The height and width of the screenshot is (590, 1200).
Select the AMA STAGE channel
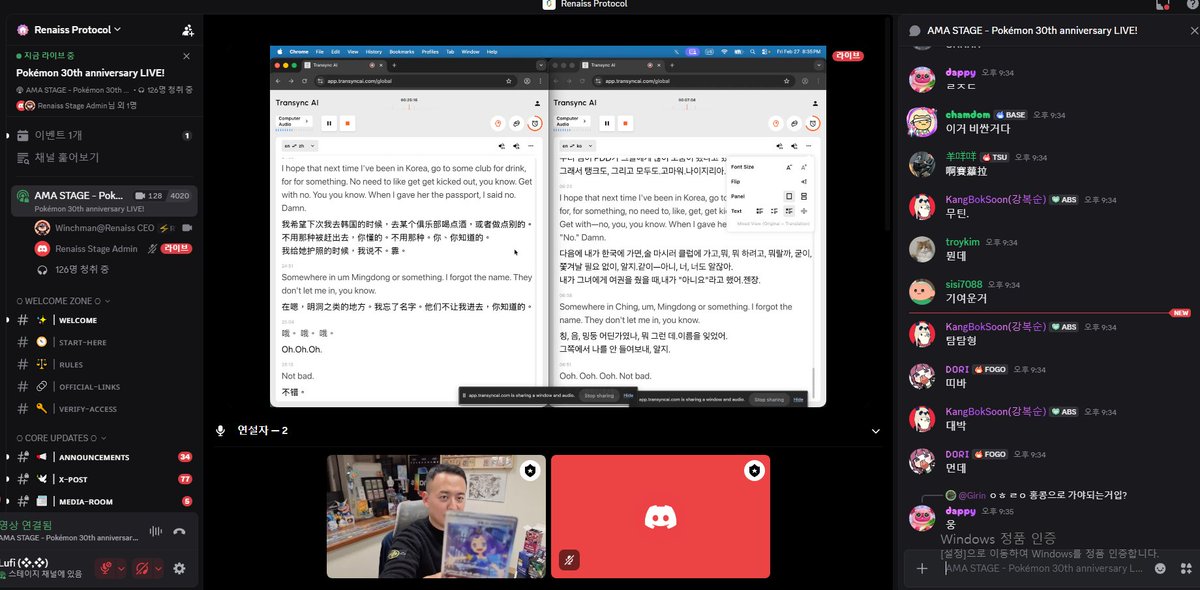click(104, 201)
